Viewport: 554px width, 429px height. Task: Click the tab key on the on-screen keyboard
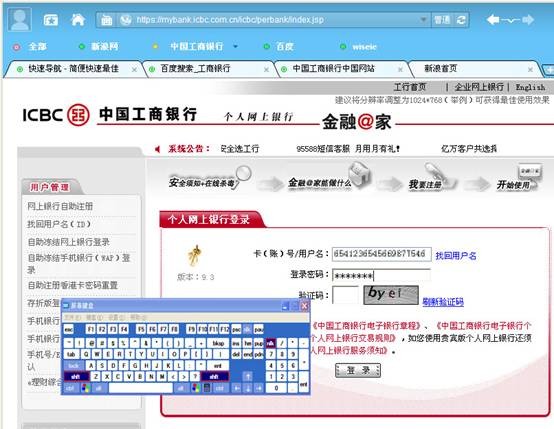pos(72,354)
